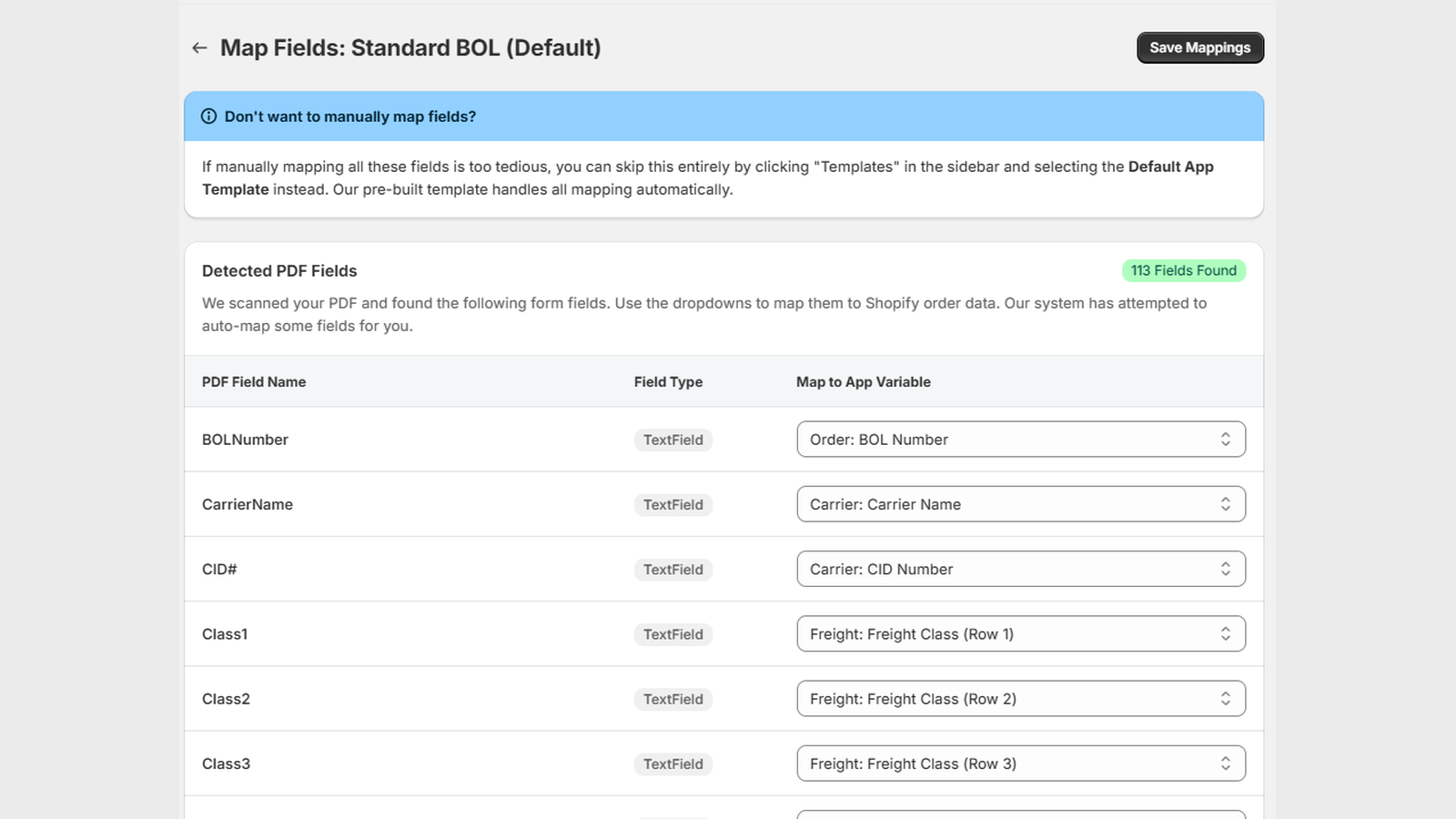Click the Class2 field name
This screenshot has height=819, width=1456.
(226, 699)
